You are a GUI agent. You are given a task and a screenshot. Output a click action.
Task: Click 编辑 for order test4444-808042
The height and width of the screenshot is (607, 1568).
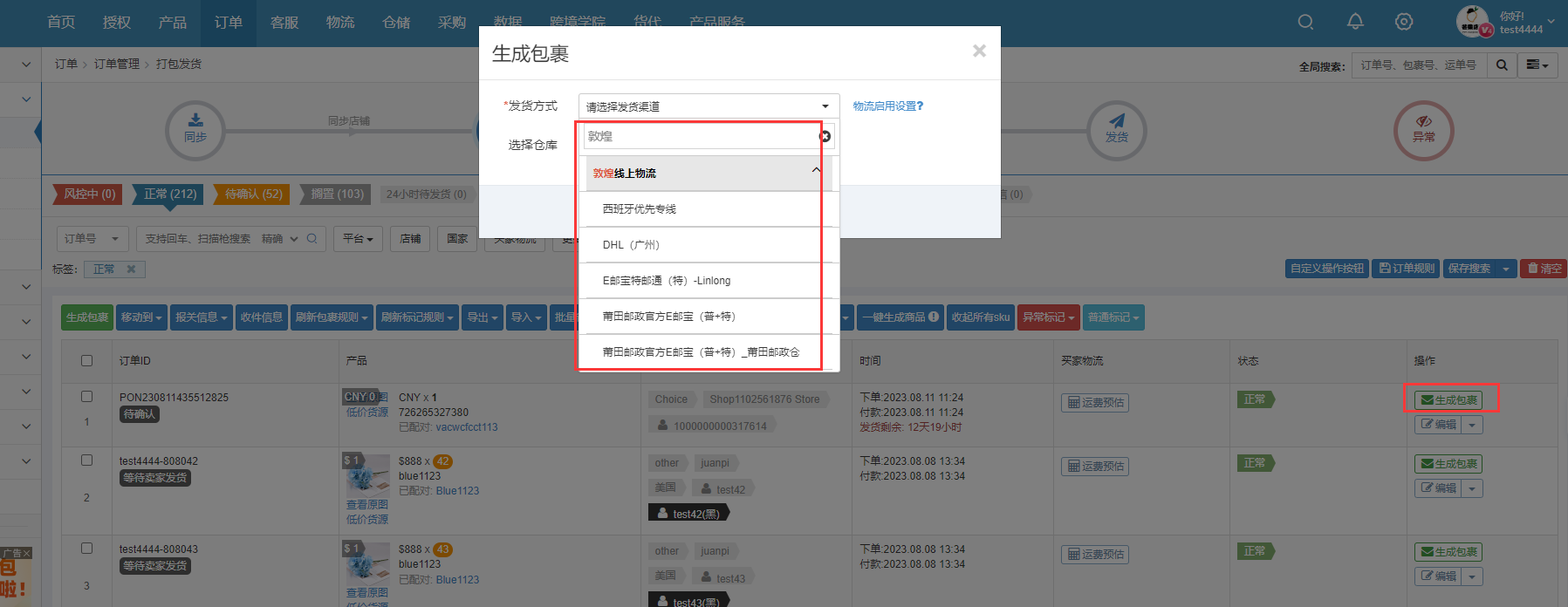point(1438,488)
